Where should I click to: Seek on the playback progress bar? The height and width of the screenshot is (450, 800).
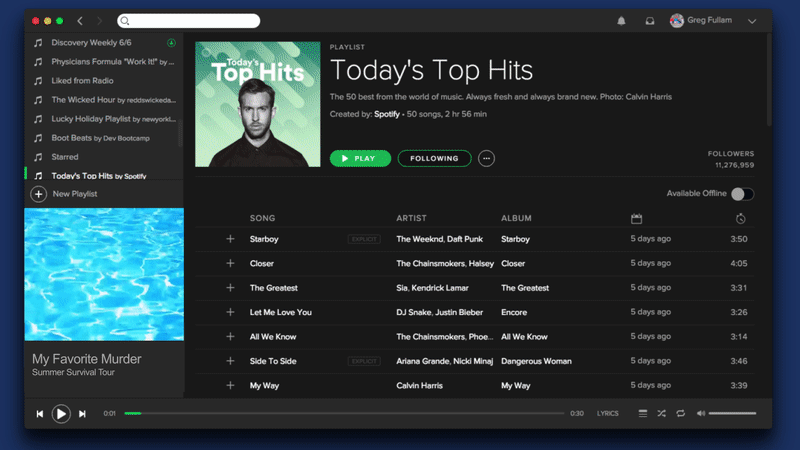pyautogui.click(x=344, y=413)
